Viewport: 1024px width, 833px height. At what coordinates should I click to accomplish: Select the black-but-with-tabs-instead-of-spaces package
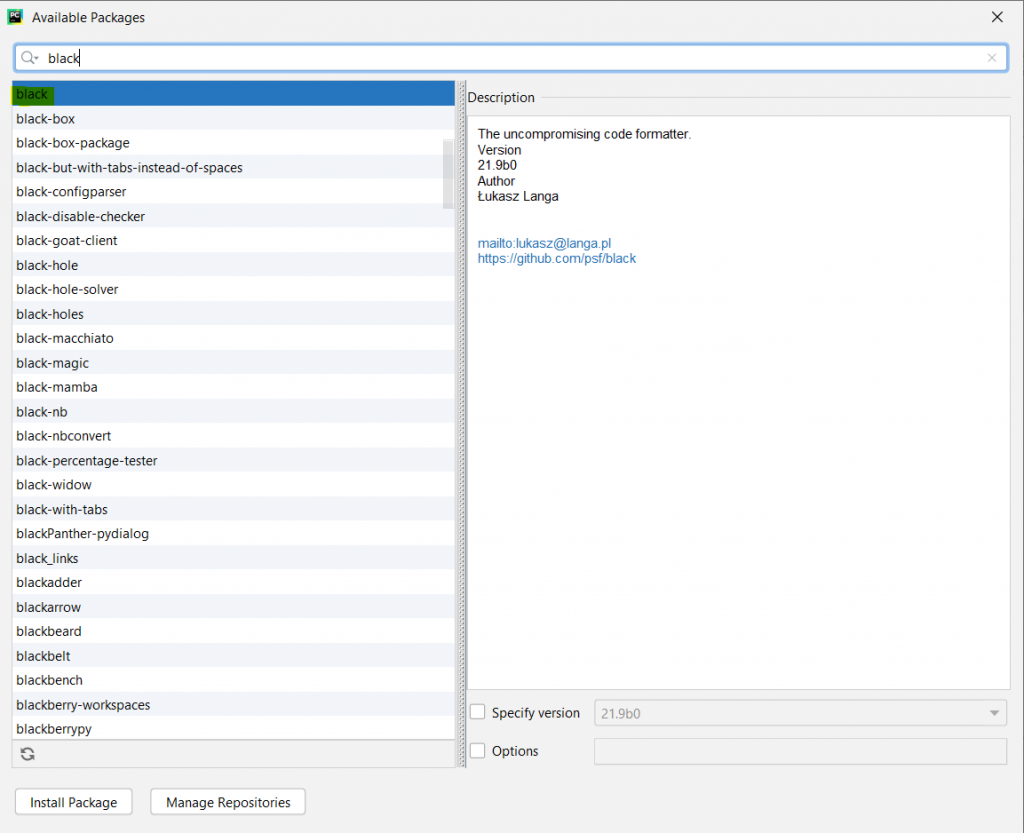tap(130, 167)
